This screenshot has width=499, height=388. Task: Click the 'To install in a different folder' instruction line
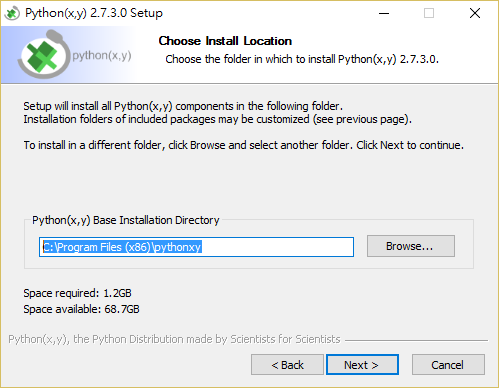(244, 145)
